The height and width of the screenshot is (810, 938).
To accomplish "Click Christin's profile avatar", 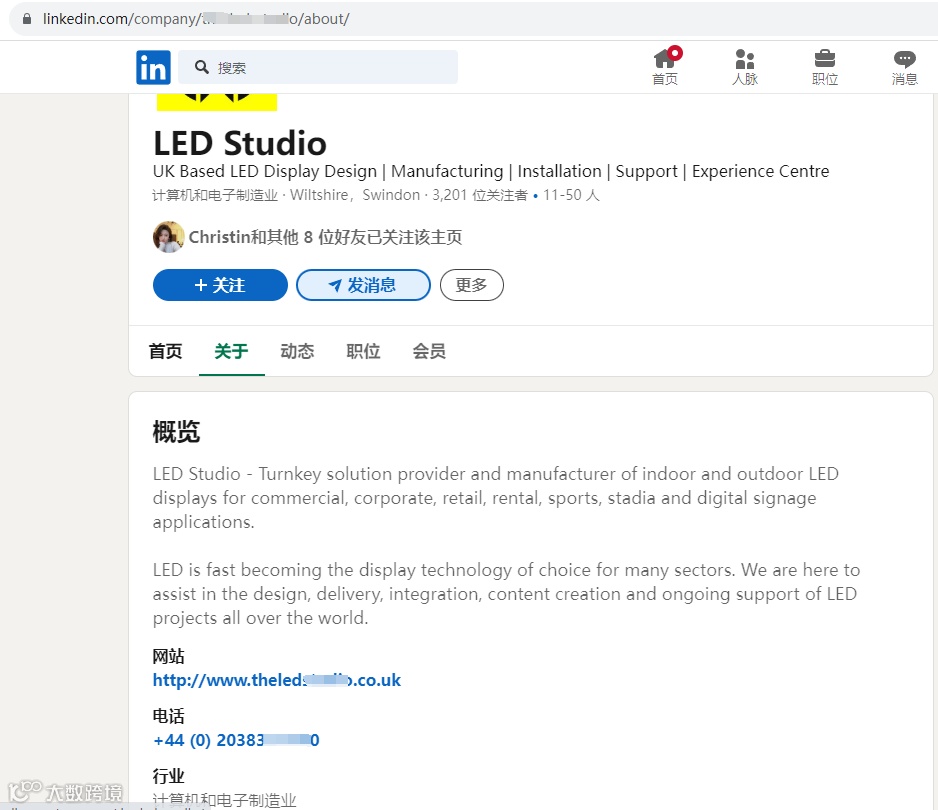I will (168, 237).
